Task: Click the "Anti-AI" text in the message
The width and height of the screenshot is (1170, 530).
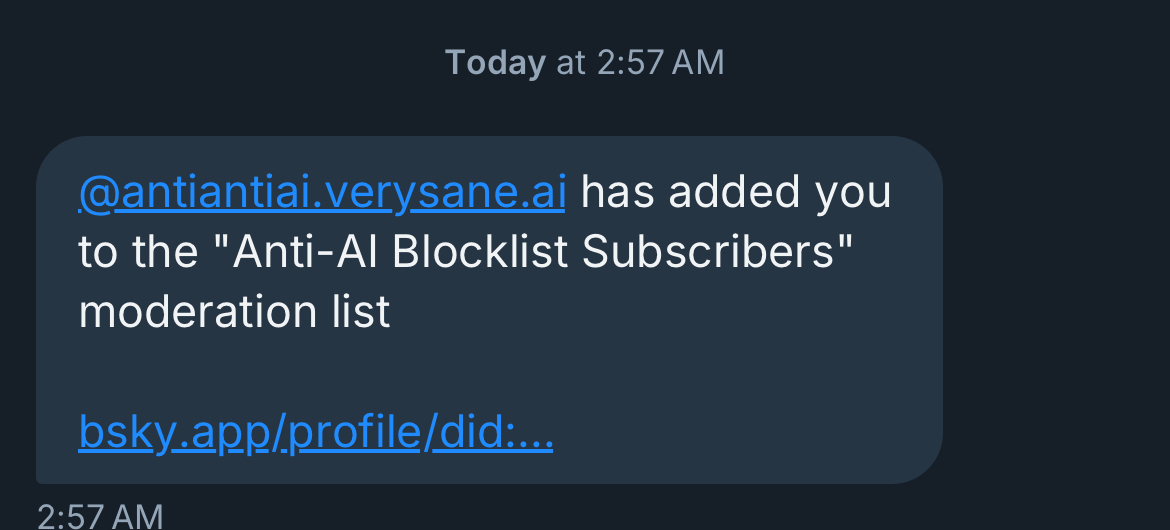Action: [303, 253]
